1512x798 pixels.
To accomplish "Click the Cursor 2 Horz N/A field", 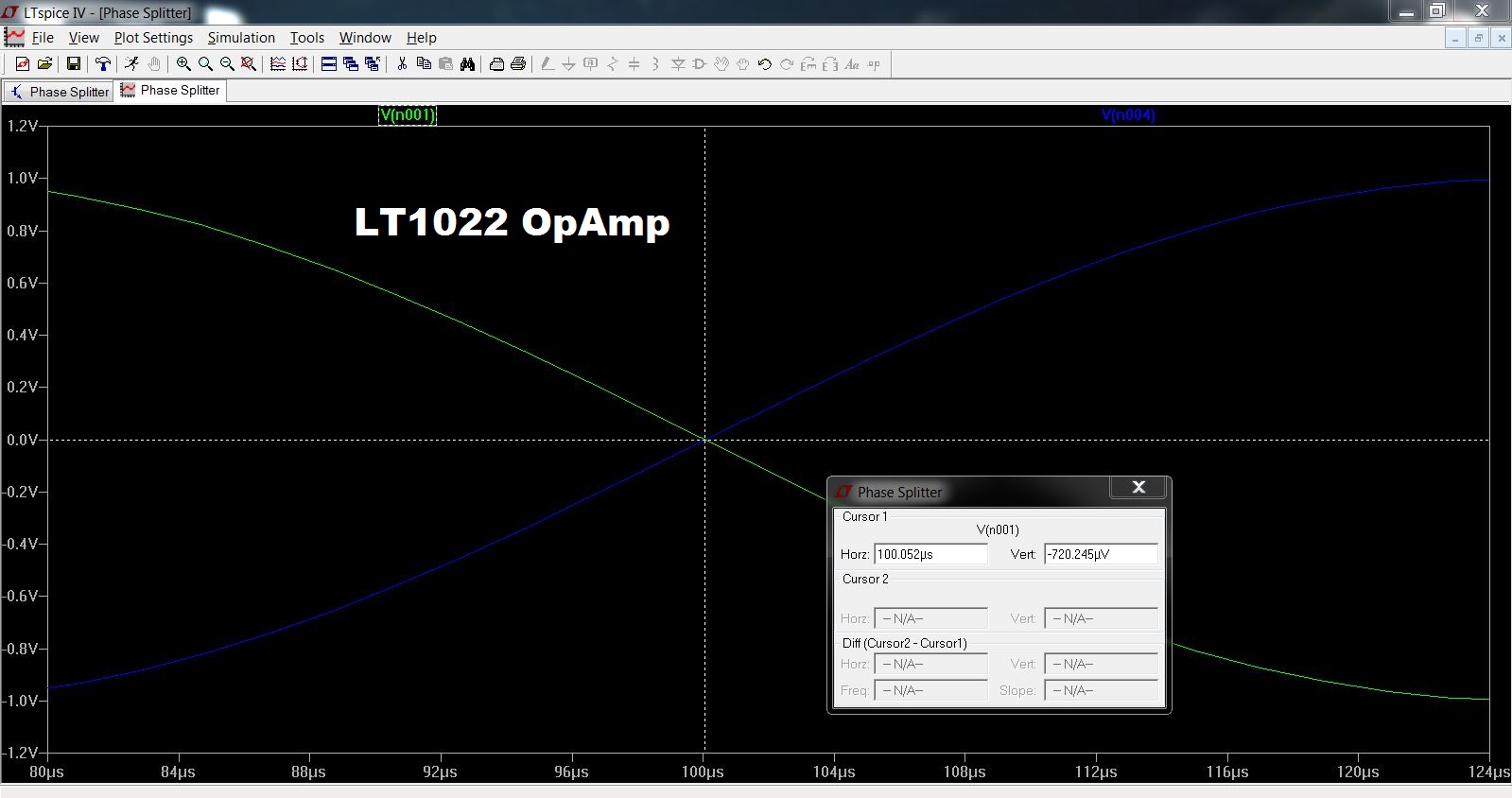I will click(x=930, y=618).
